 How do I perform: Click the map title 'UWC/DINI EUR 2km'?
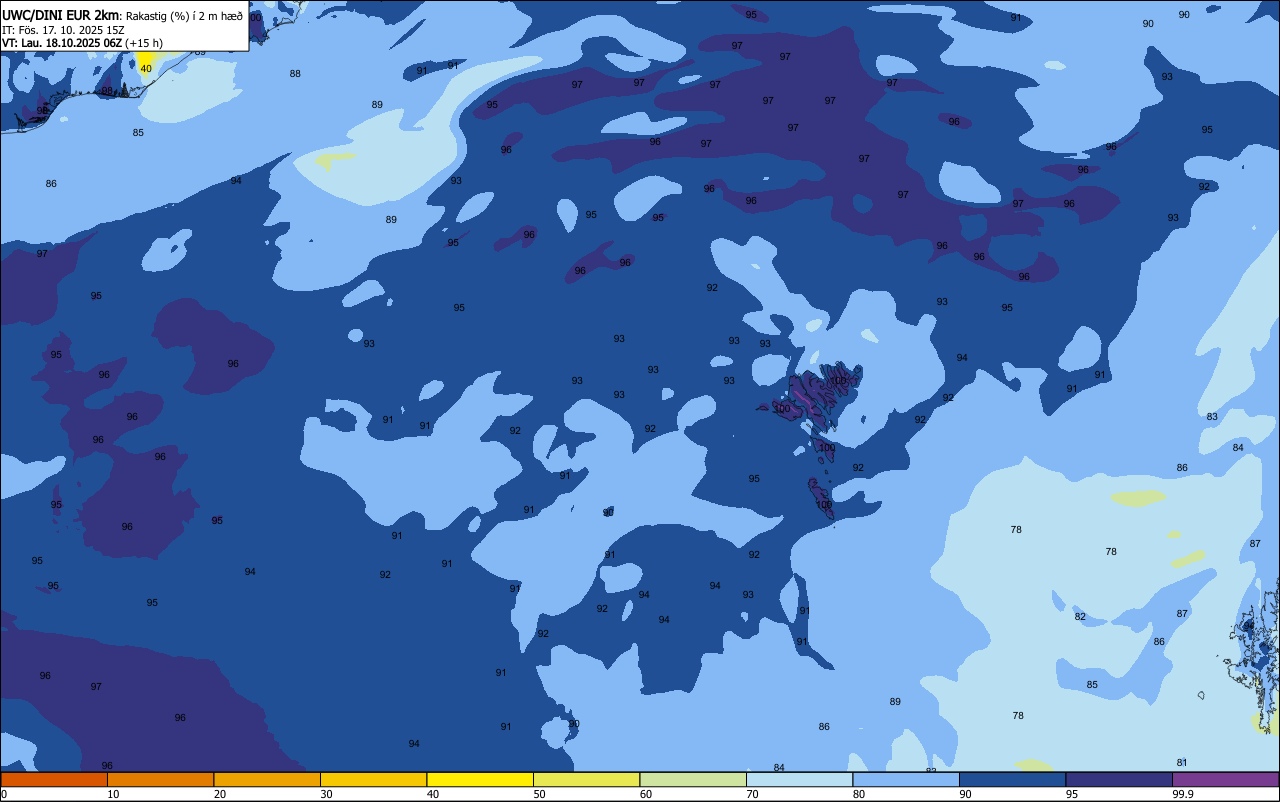[60, 15]
